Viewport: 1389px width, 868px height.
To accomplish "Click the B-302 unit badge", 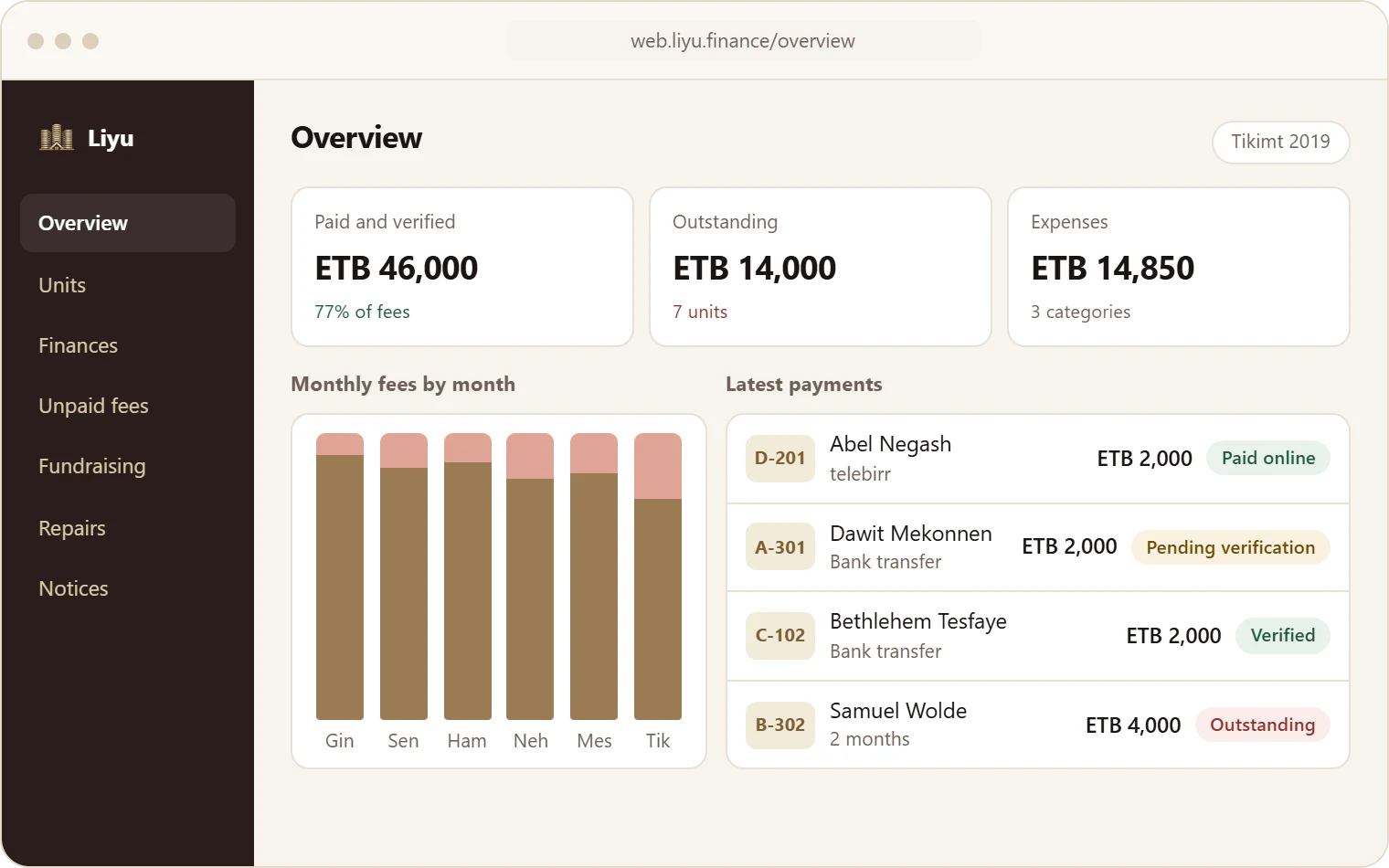I will [780, 725].
